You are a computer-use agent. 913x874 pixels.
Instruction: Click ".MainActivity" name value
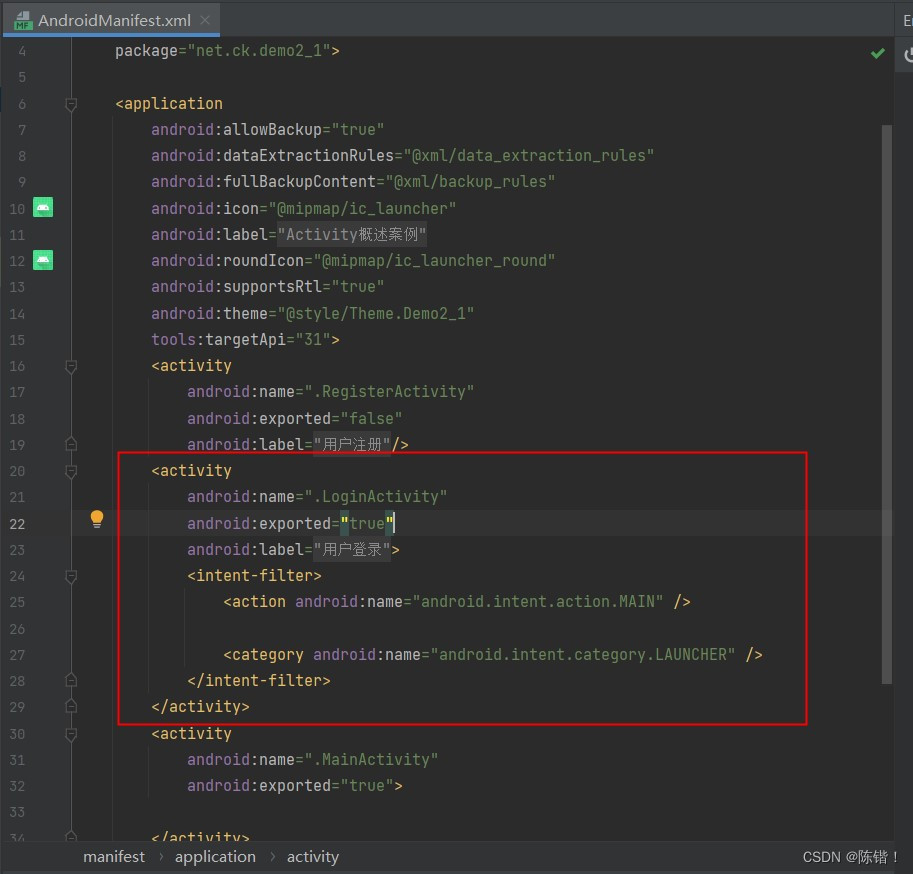tap(371, 760)
